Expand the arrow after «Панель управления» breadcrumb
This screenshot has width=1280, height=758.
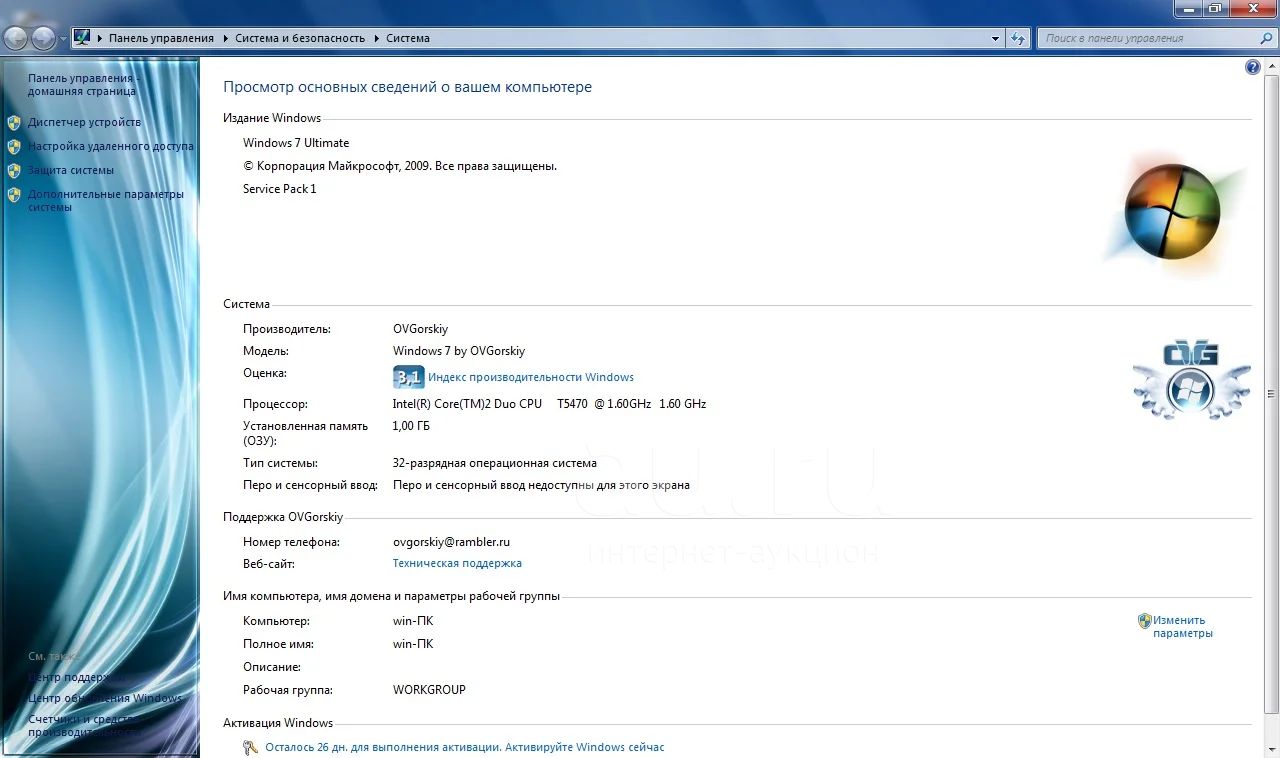pos(225,38)
